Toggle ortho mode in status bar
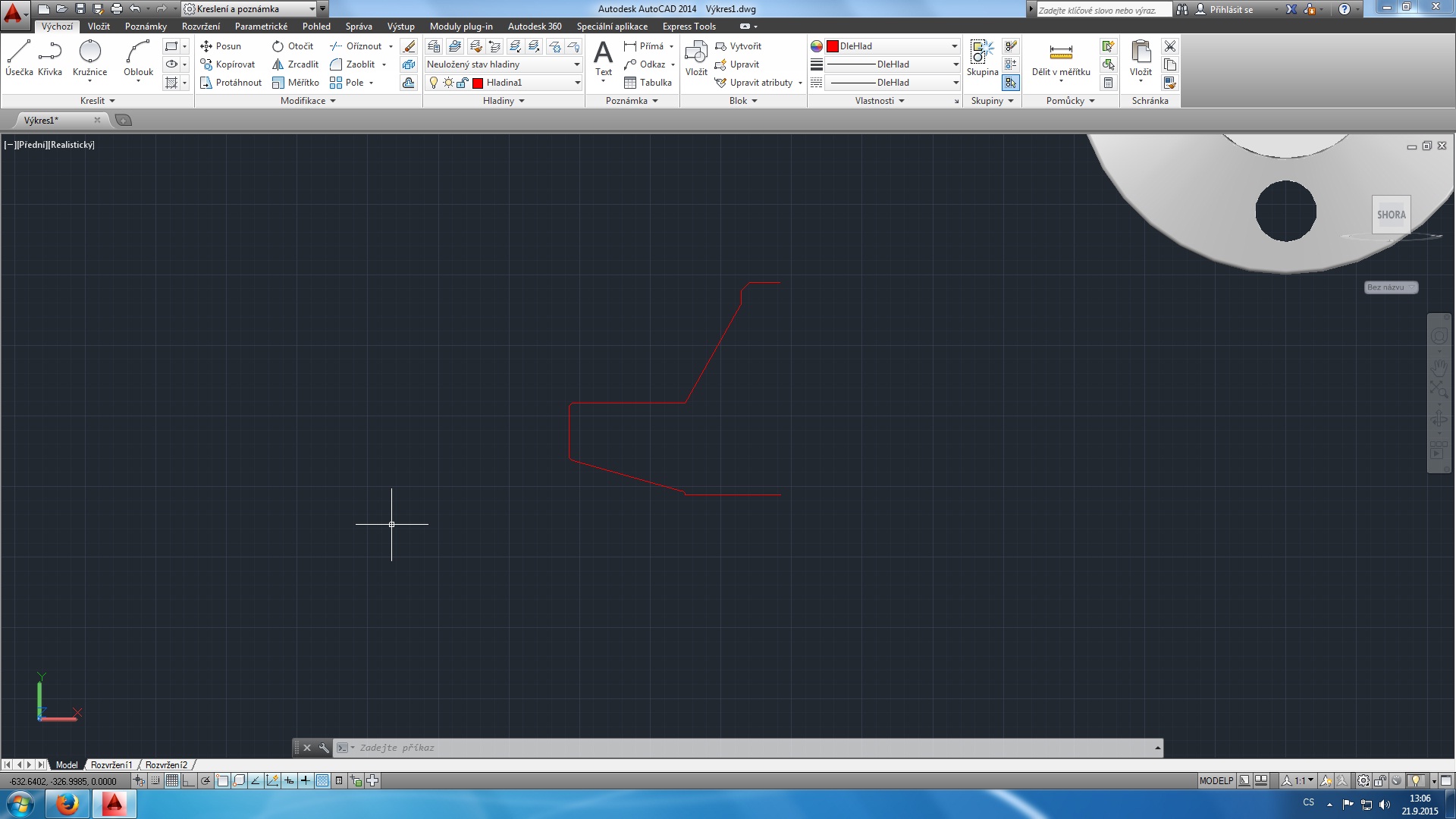 point(189,780)
